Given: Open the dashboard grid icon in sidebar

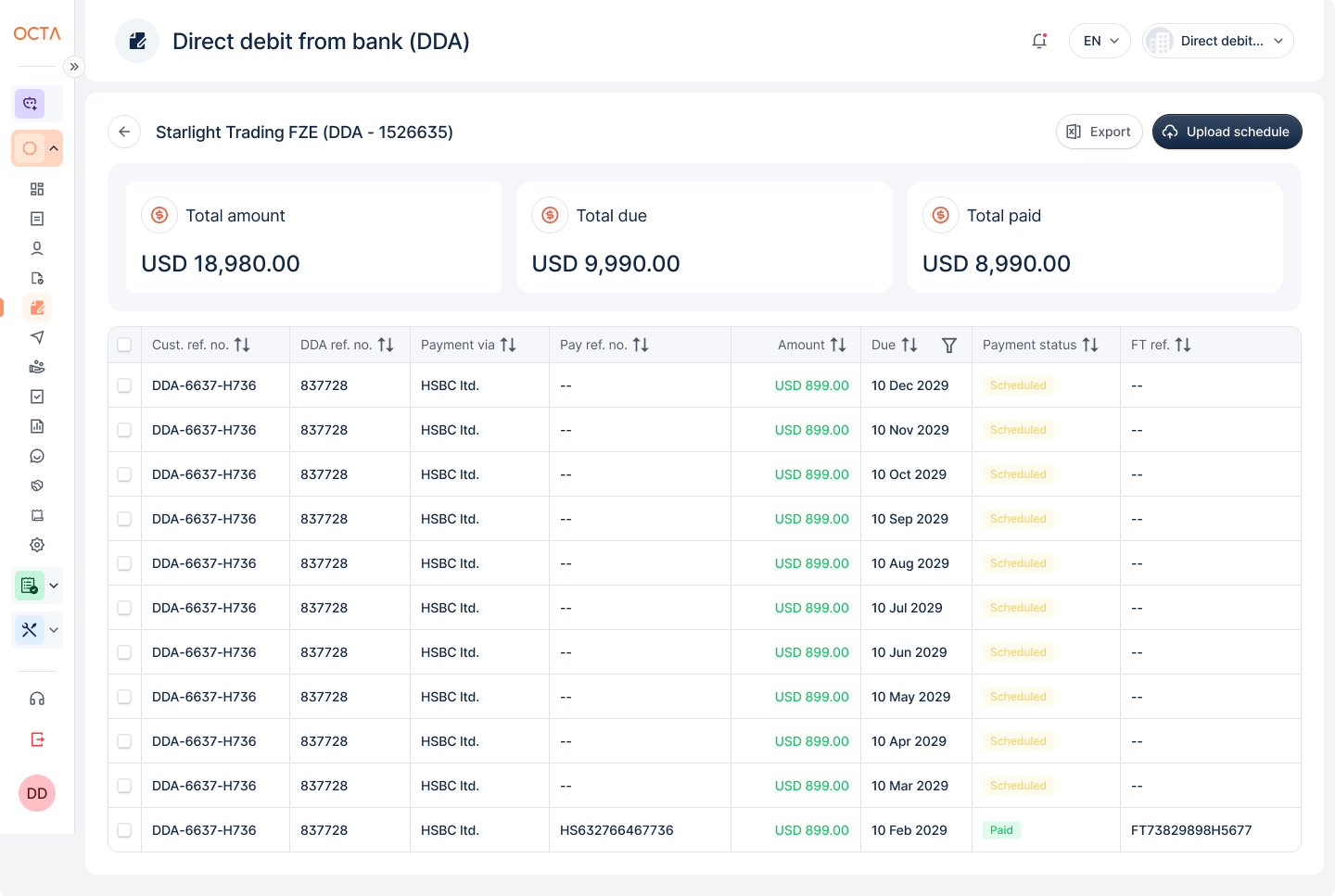Looking at the screenshot, I should point(37,189).
